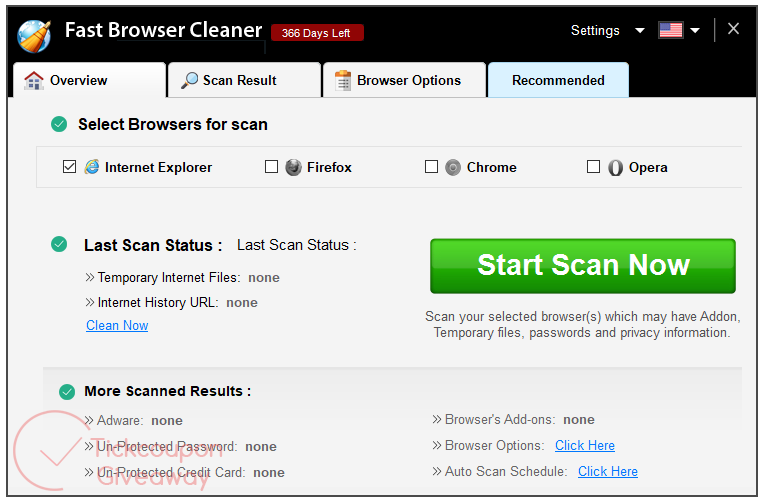Click the Select Browsers for scan heading

[173, 124]
